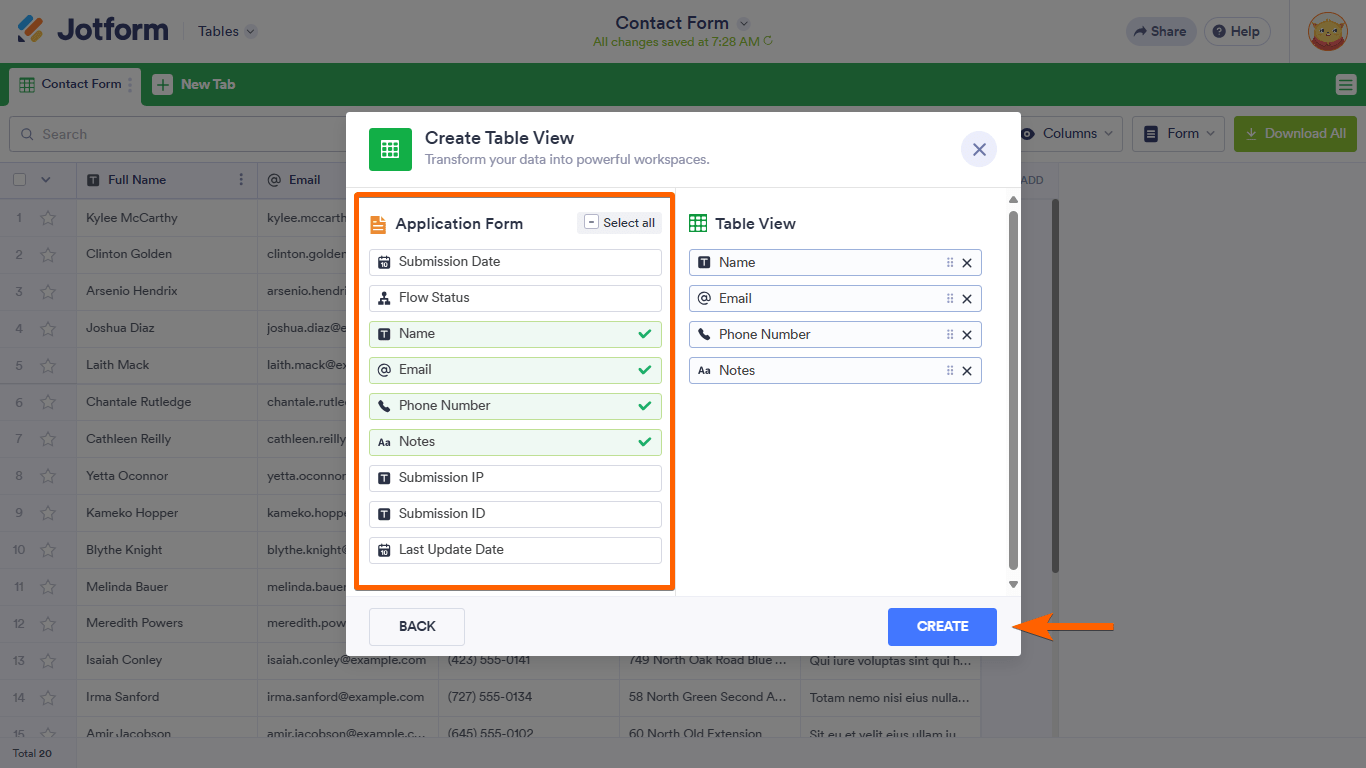
Task: Deselect the checked Name field
Action: (515, 334)
